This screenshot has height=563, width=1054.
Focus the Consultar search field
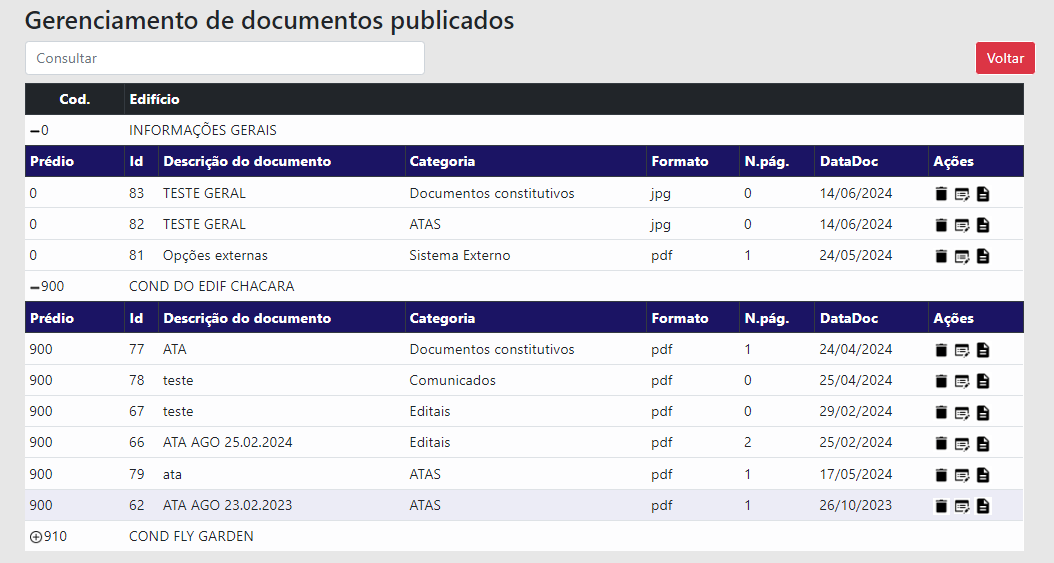(x=225, y=58)
